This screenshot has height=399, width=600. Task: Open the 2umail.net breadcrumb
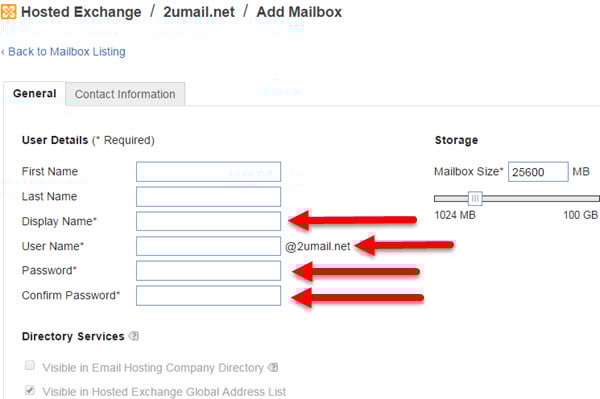199,12
